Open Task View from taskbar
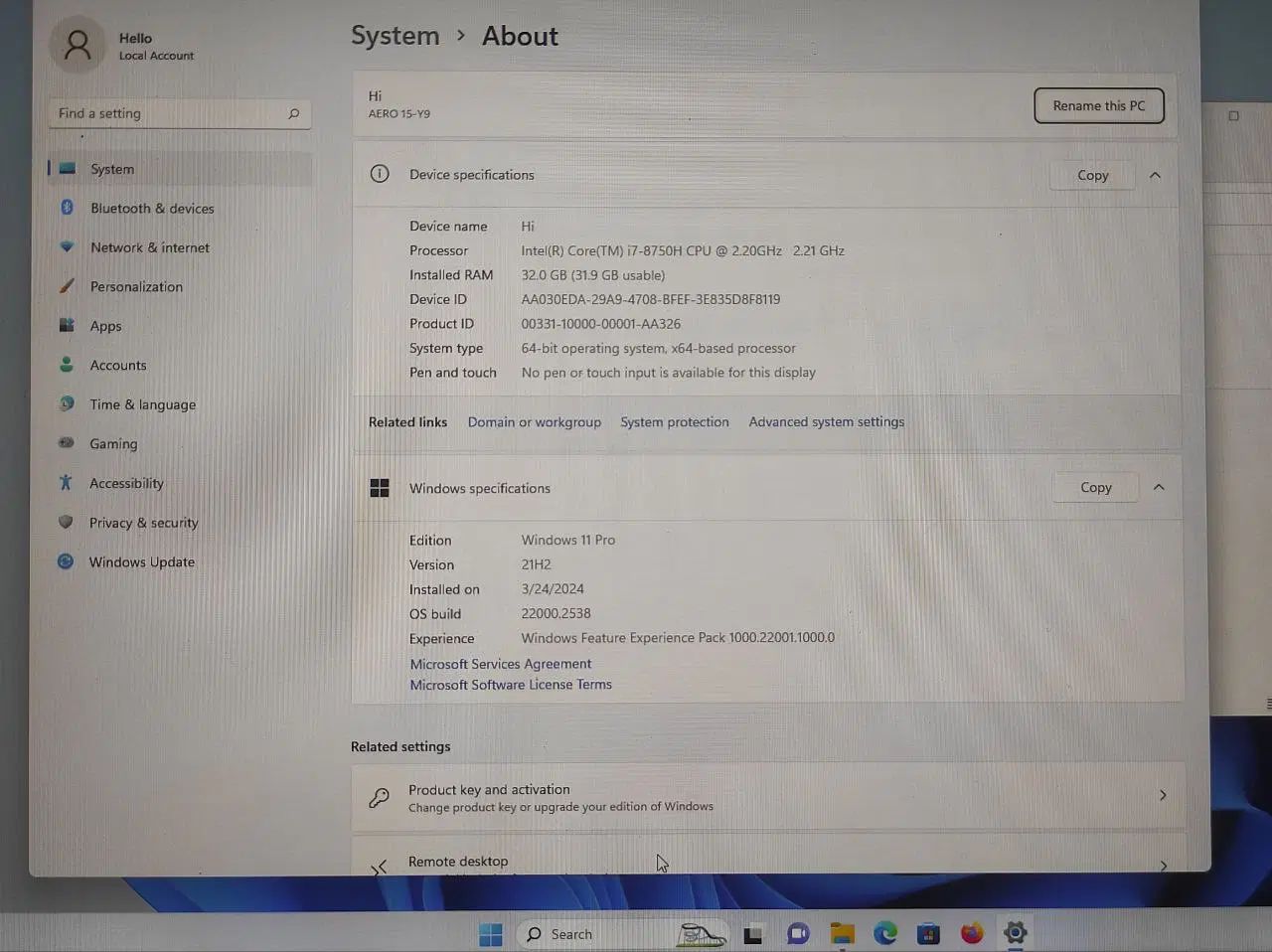Screen dimensions: 1272x952 [x=752, y=934]
